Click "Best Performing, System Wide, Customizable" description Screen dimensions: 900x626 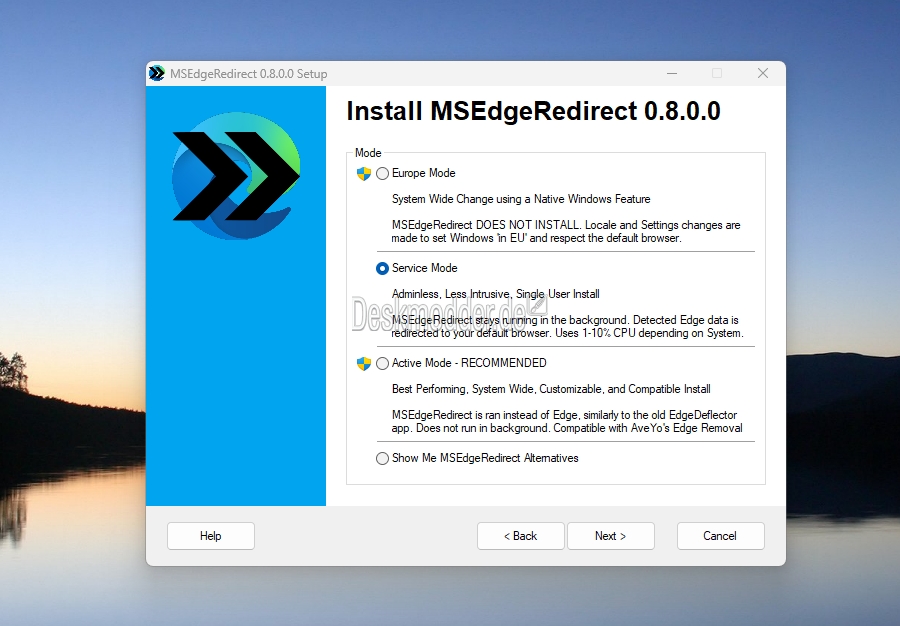pyautogui.click(x=551, y=389)
